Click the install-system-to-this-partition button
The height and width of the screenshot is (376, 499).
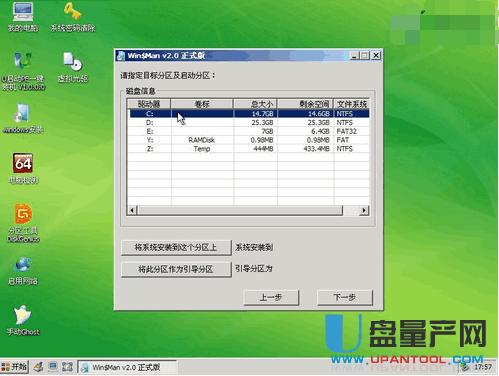pyautogui.click(x=176, y=247)
